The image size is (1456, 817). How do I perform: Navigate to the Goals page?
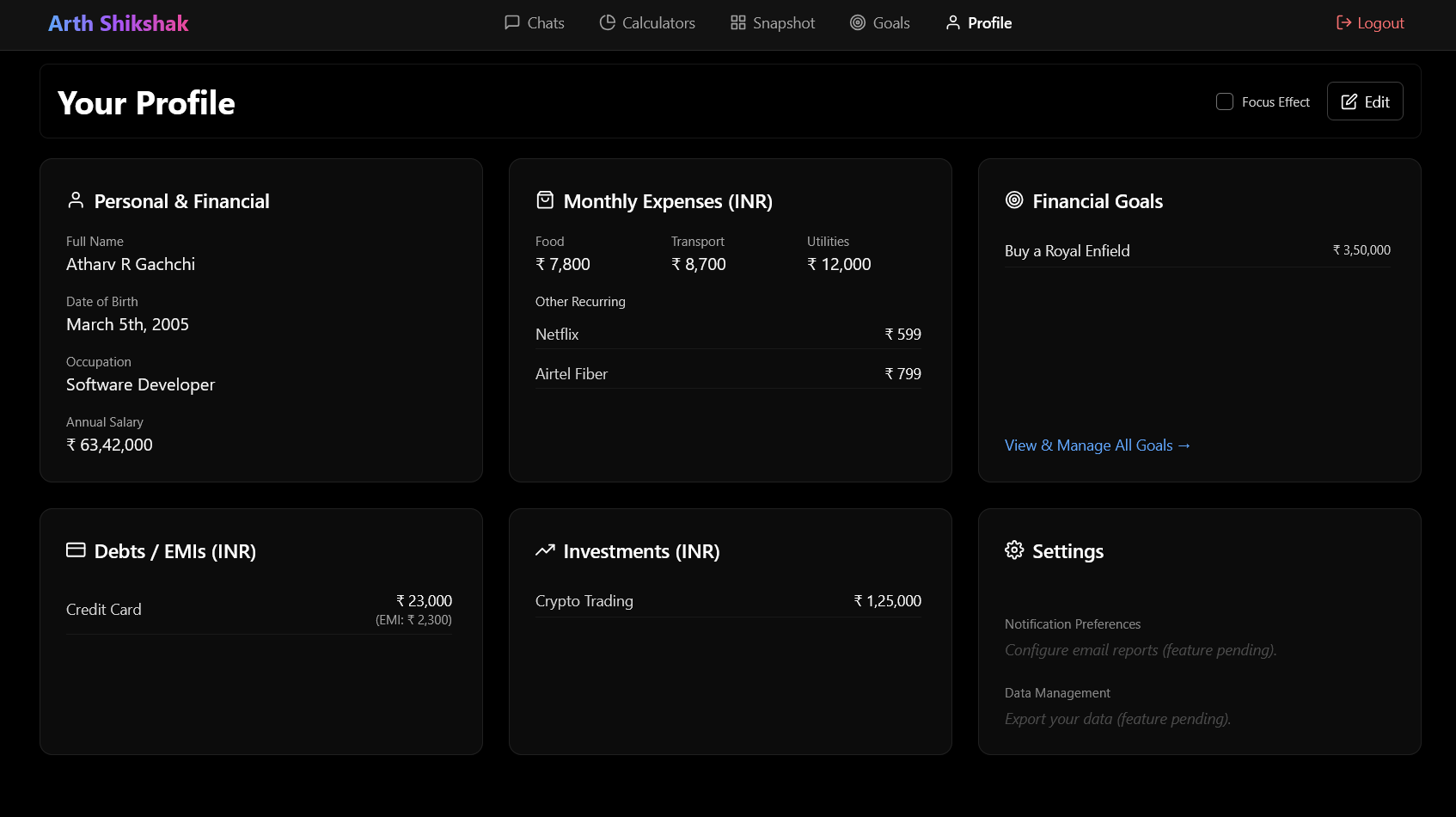(880, 22)
